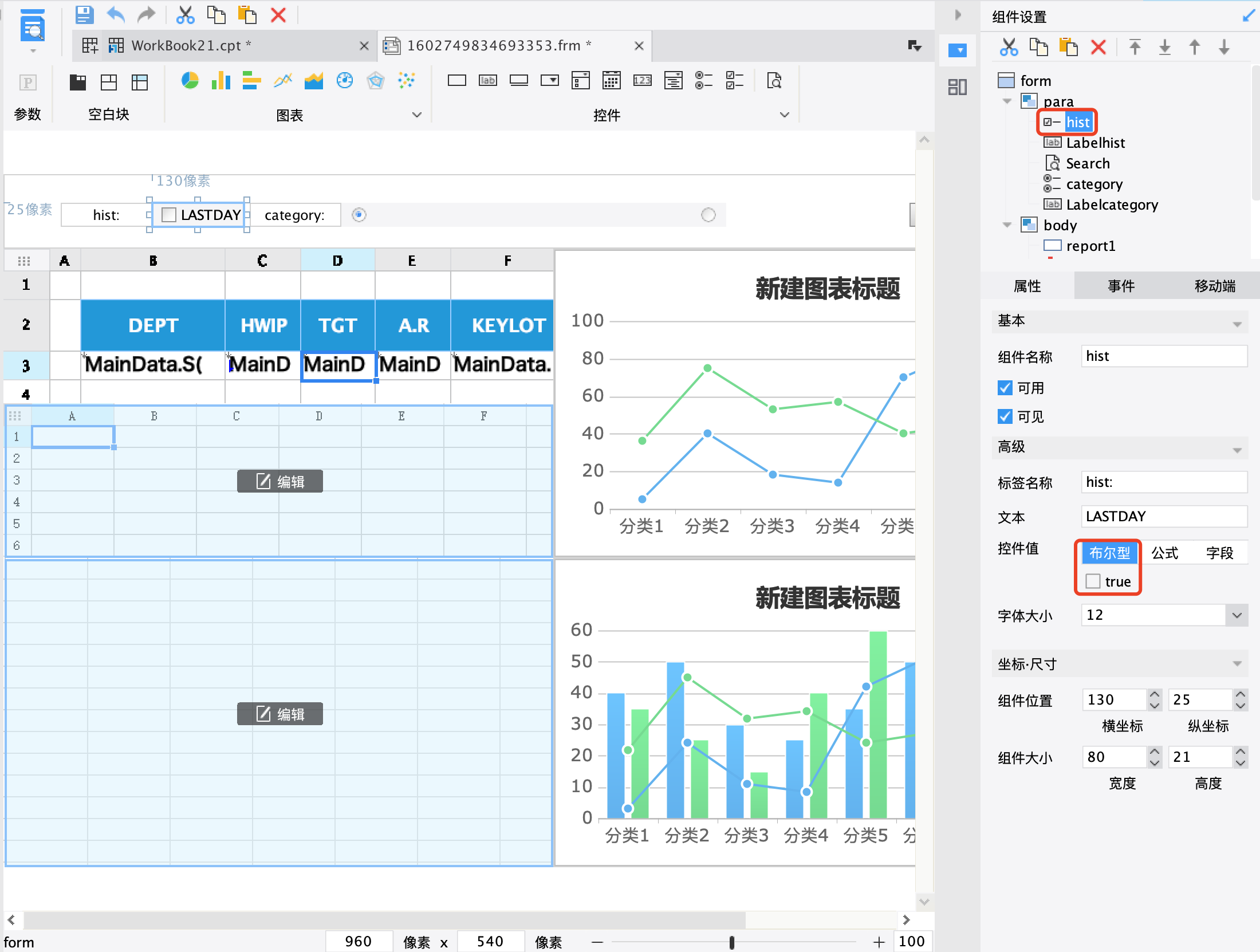Select 公式 formula value type

(x=1165, y=553)
